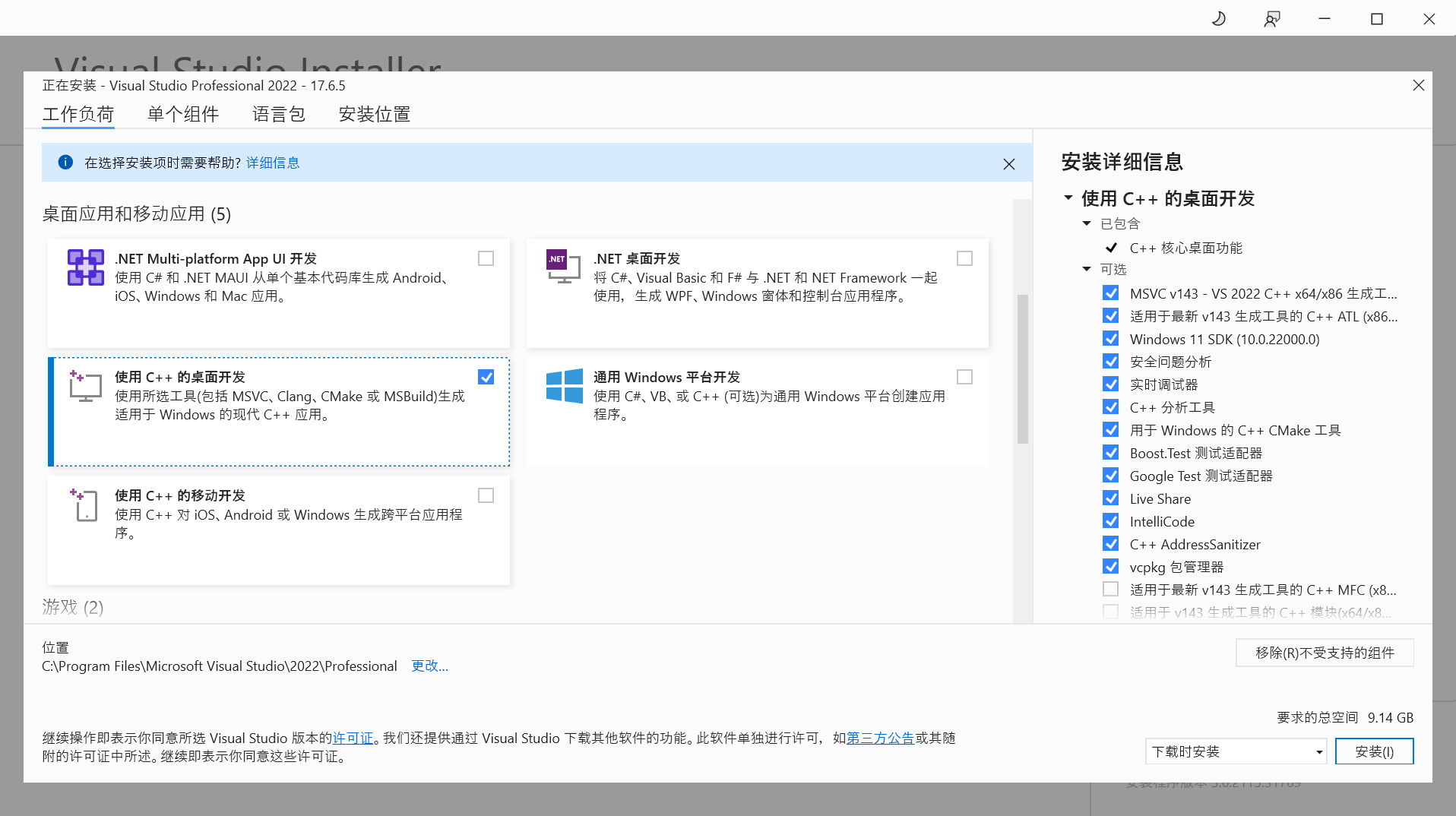The image size is (1456, 816).
Task: Check 通用 Windows 平台开发 workload
Action: [x=964, y=377]
